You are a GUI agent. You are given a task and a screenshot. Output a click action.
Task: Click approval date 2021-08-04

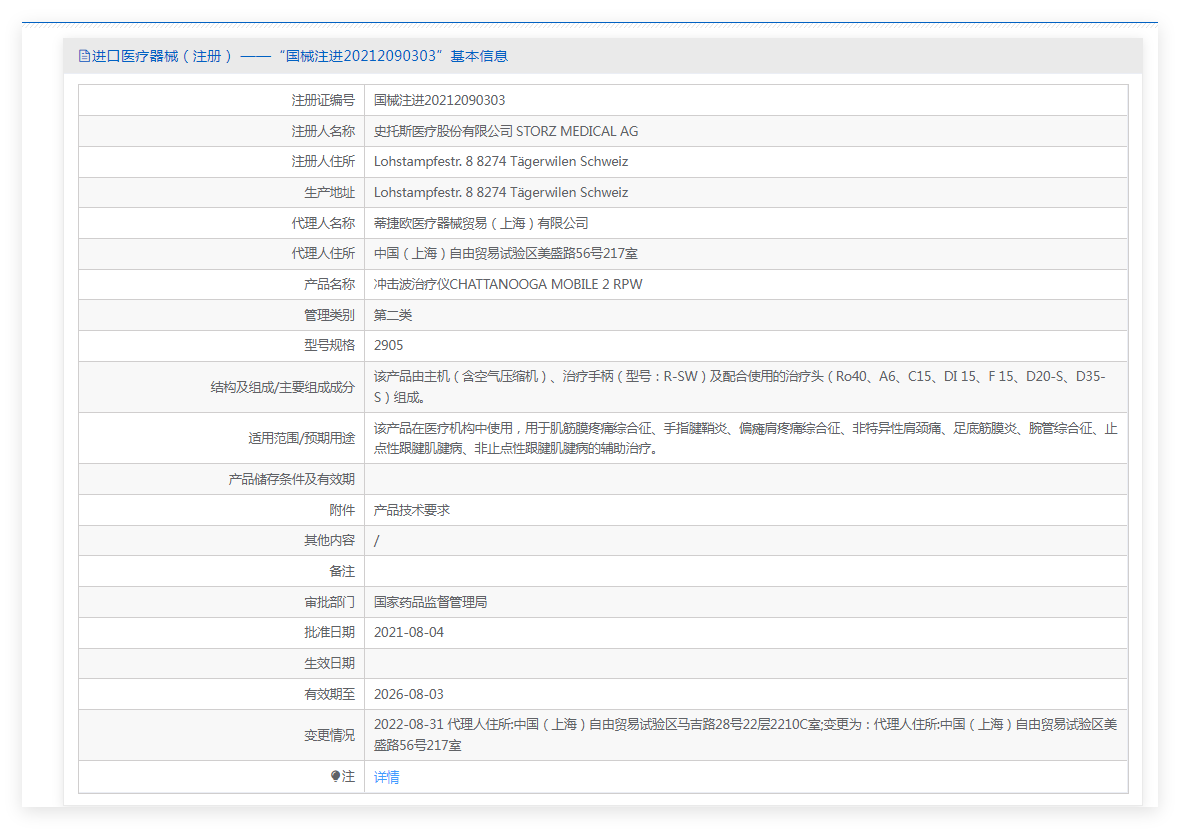409,633
